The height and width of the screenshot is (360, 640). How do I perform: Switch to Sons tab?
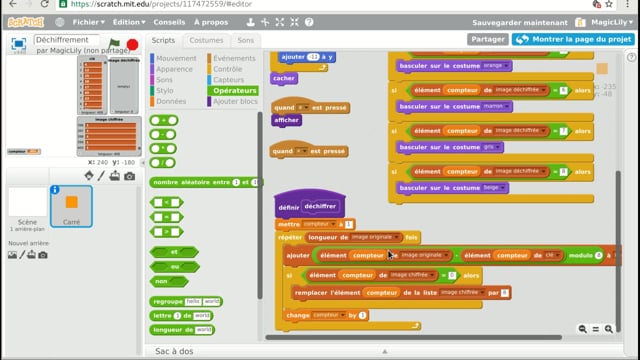[x=246, y=40]
